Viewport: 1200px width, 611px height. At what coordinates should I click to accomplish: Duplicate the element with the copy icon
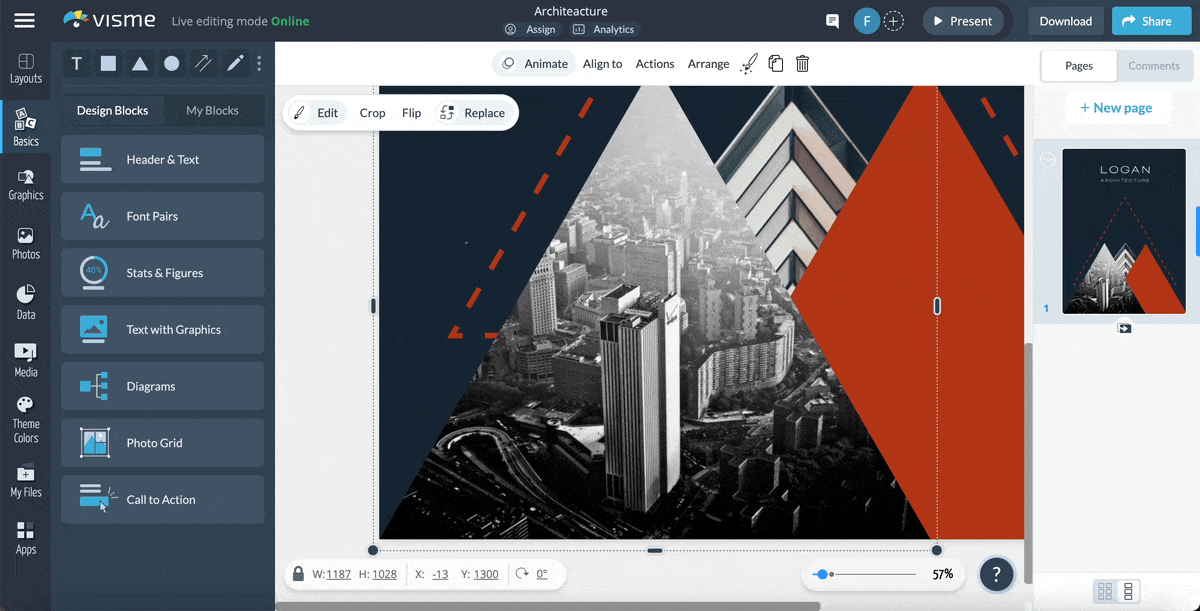pos(776,63)
